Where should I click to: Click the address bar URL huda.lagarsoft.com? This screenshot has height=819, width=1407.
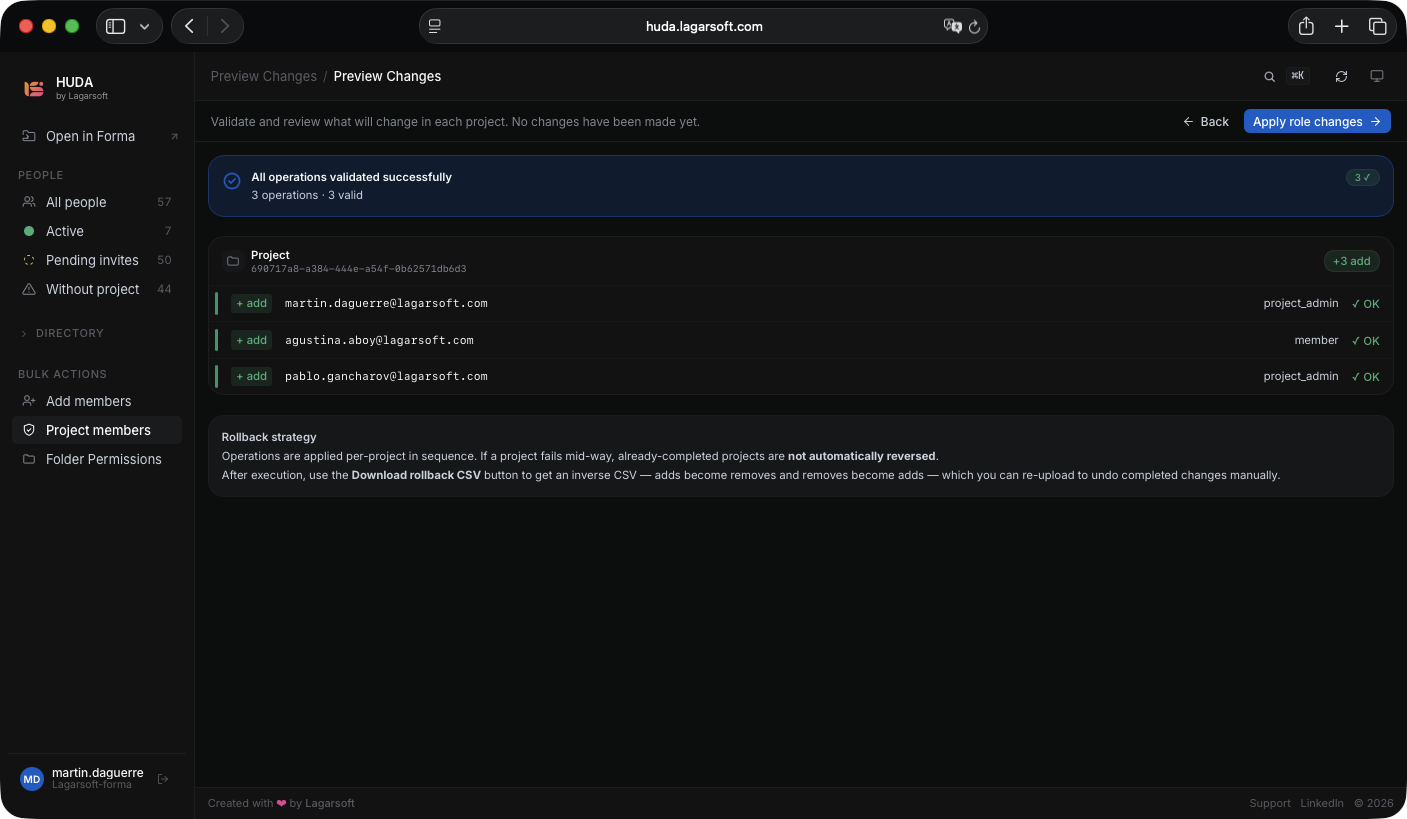(704, 26)
